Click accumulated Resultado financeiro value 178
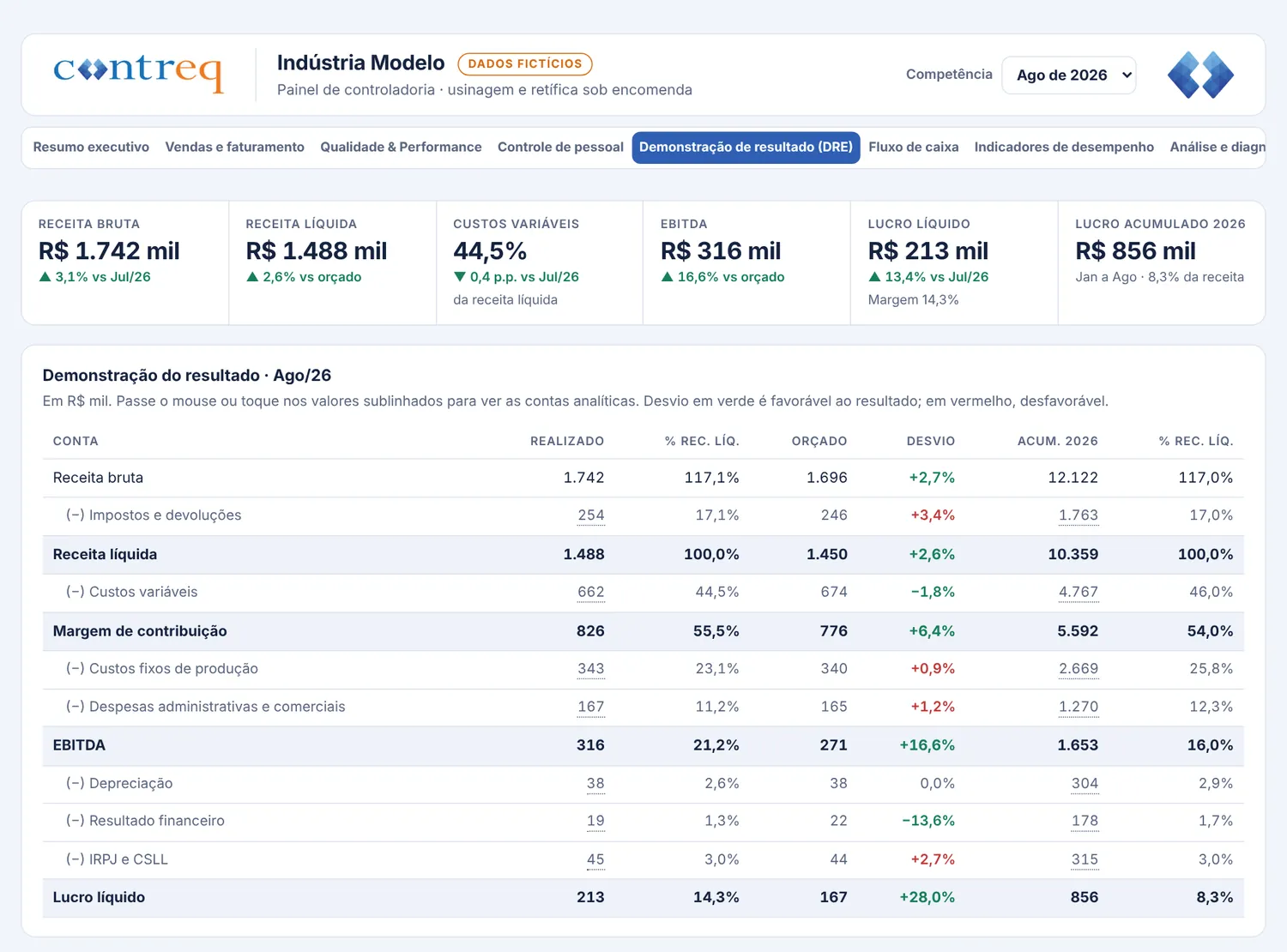1287x952 pixels. coord(1085,821)
